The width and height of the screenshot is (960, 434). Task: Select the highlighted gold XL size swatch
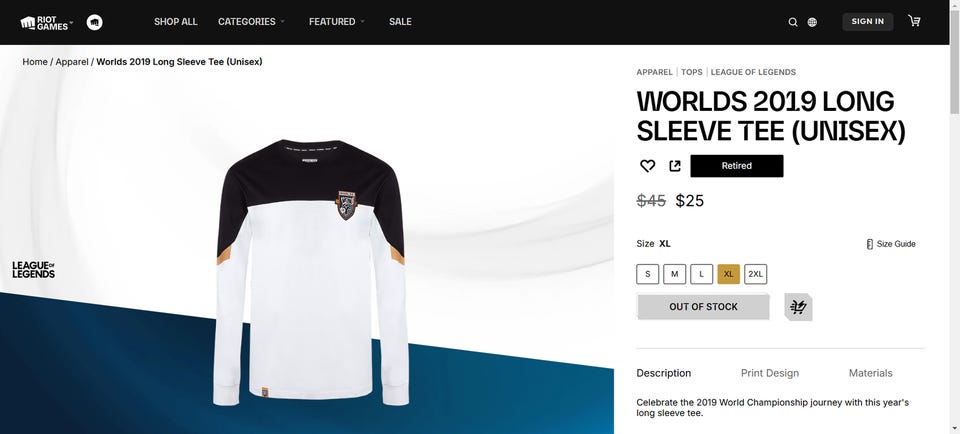(x=729, y=274)
